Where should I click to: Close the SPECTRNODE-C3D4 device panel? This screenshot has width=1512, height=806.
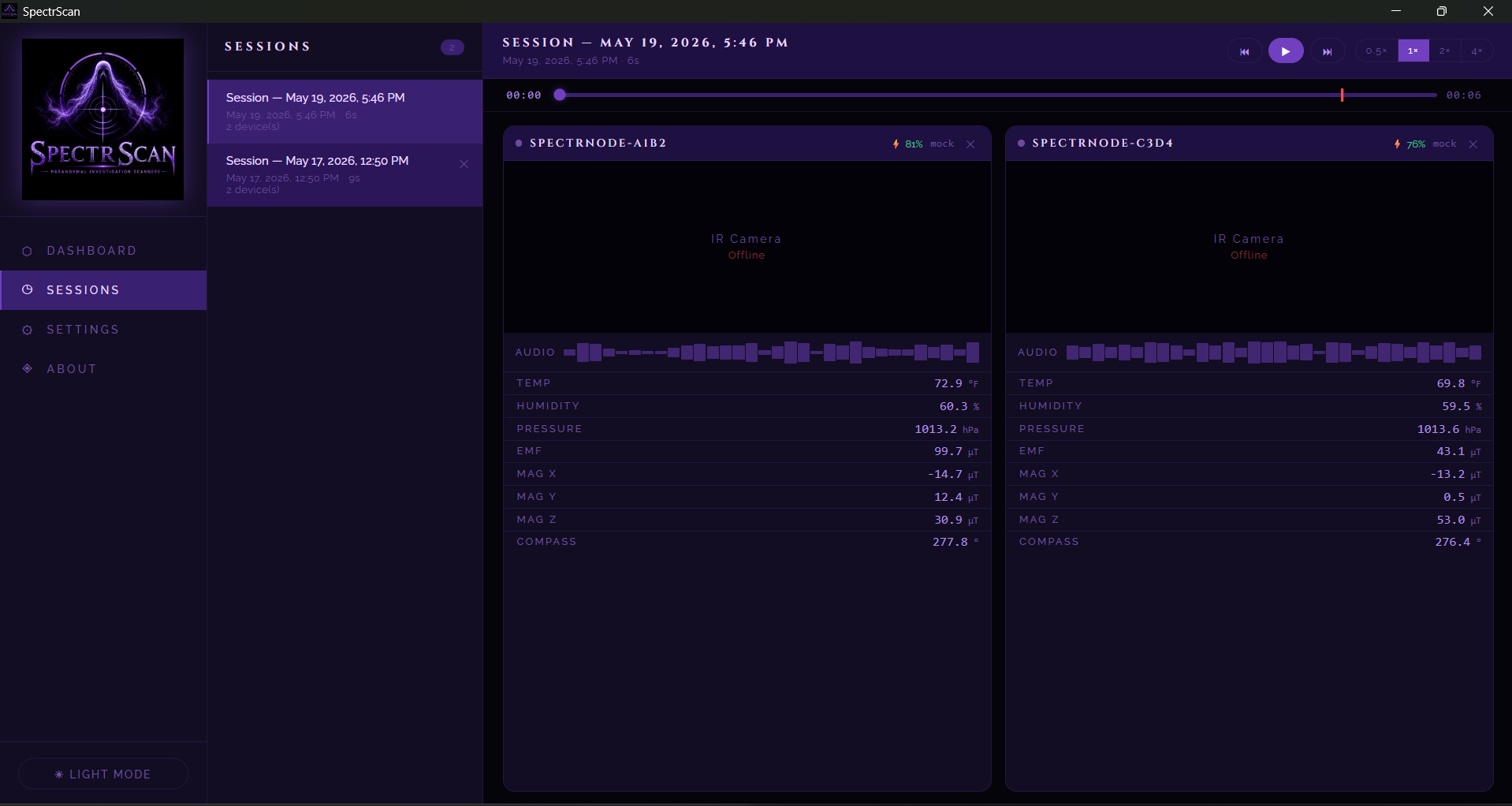(1473, 144)
